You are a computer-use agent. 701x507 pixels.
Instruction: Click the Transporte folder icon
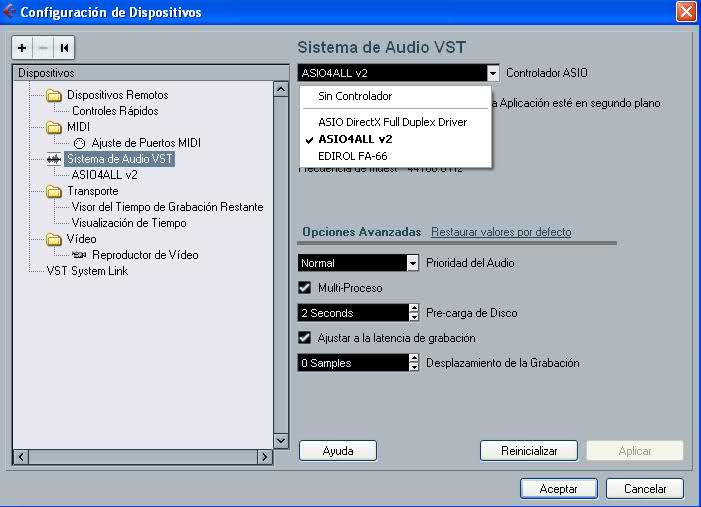click(54, 191)
